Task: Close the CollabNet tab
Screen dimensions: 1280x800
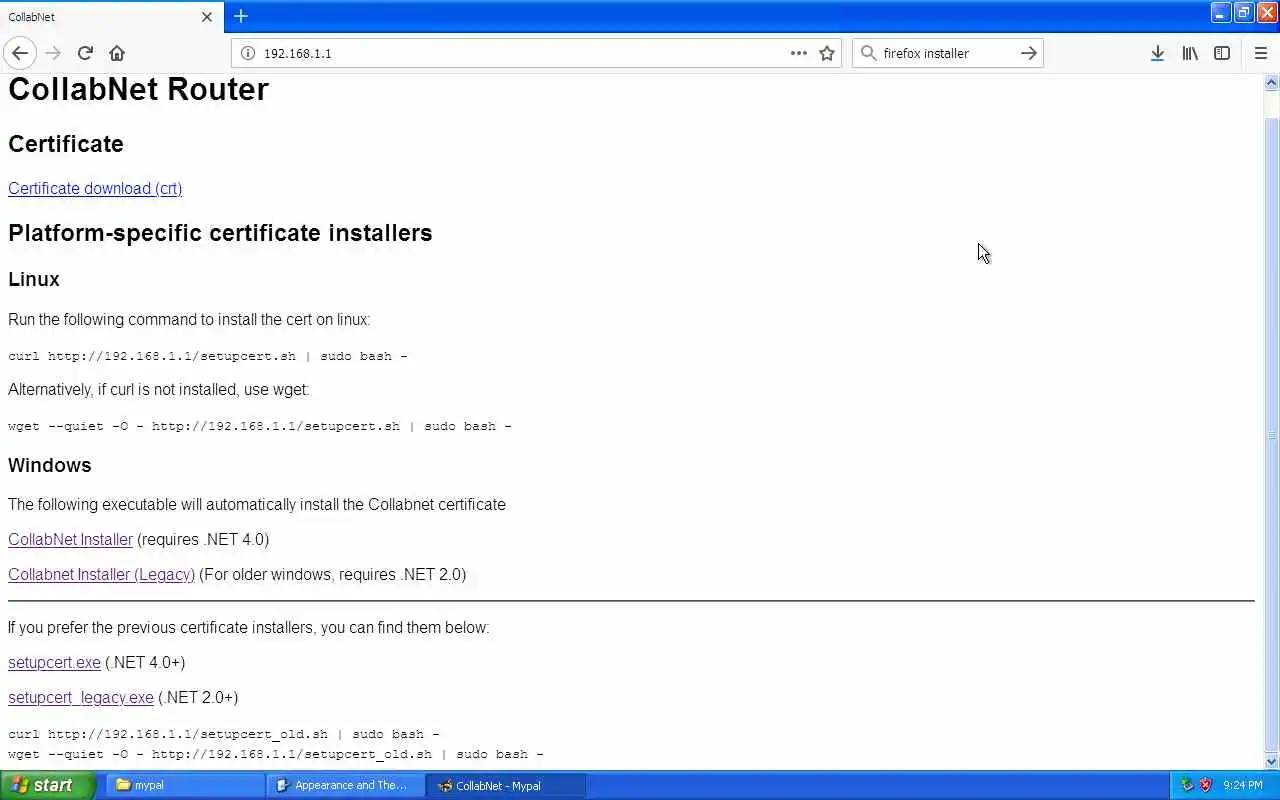Action: [x=207, y=17]
